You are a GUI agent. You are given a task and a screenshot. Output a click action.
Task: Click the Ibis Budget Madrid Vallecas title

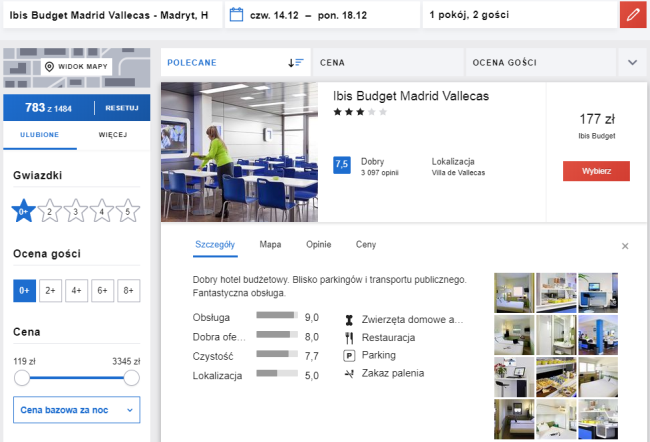(x=411, y=96)
